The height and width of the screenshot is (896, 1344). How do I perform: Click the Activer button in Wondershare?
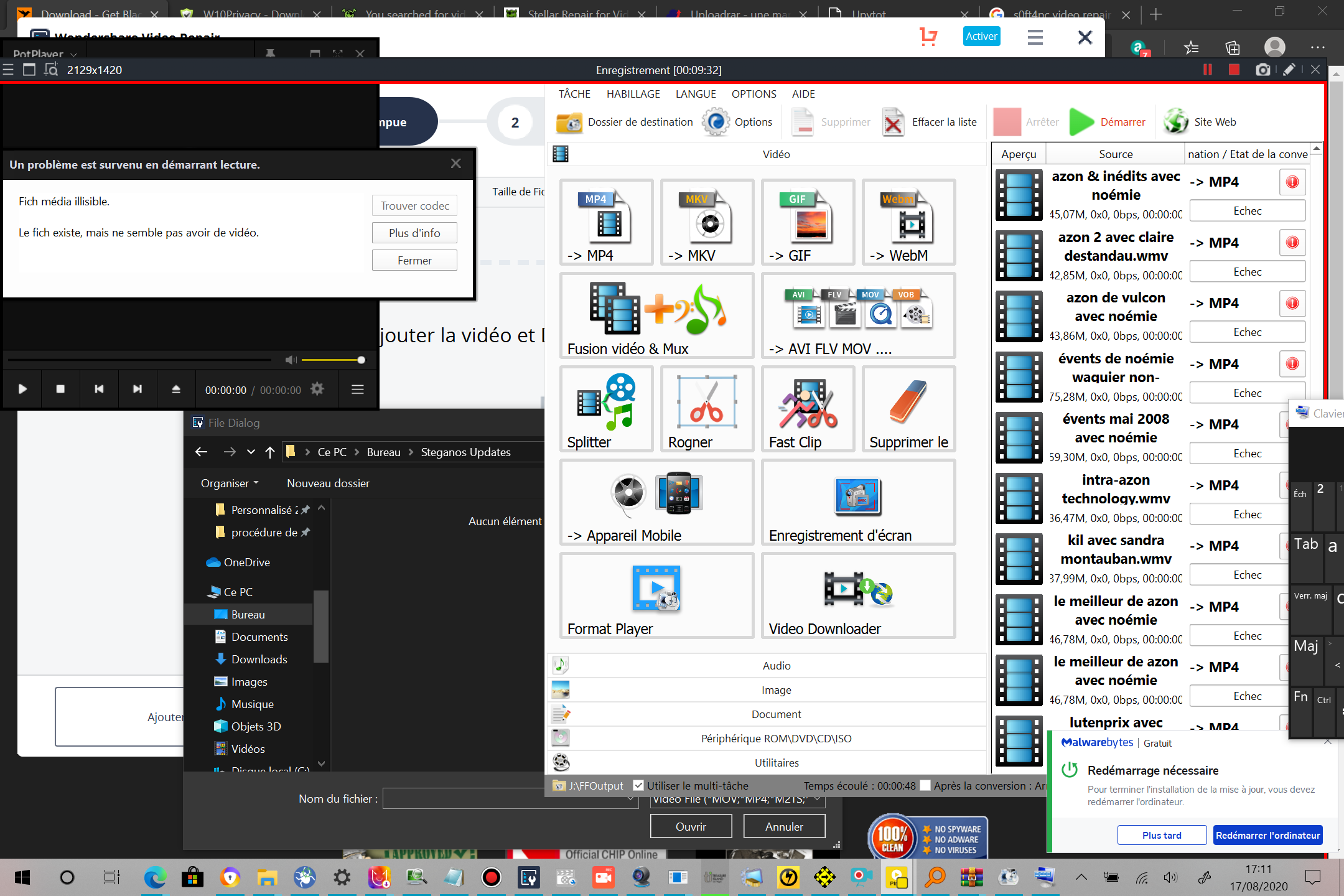click(981, 36)
